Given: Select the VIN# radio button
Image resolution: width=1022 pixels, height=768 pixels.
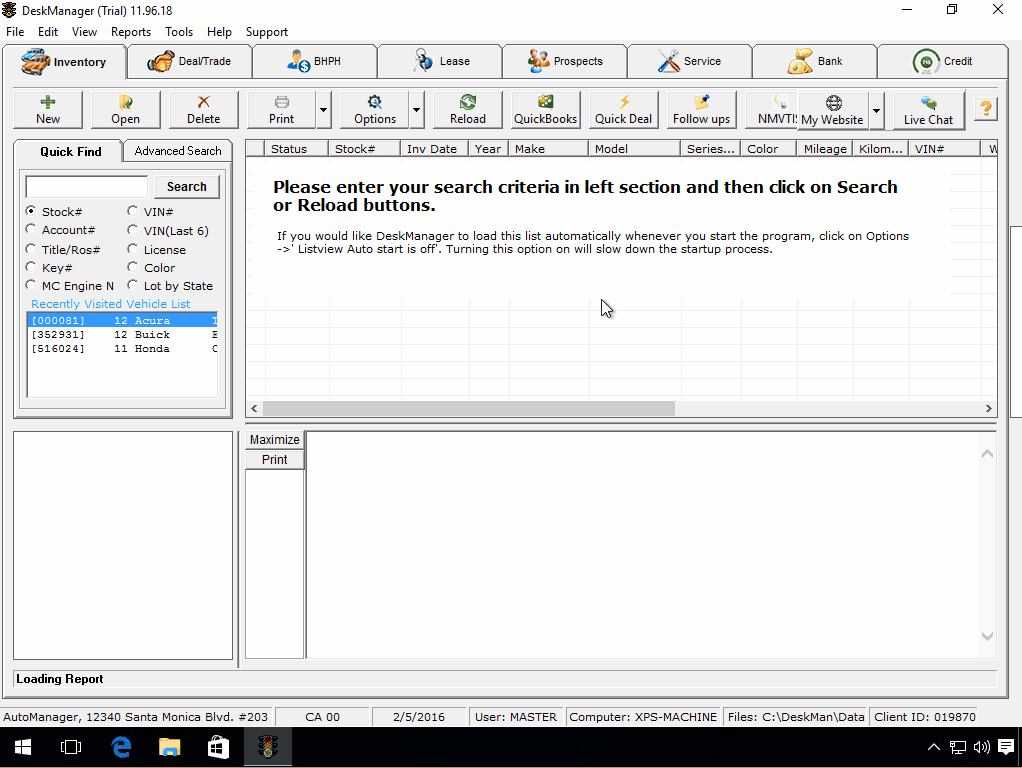Looking at the screenshot, I should pyautogui.click(x=132, y=211).
